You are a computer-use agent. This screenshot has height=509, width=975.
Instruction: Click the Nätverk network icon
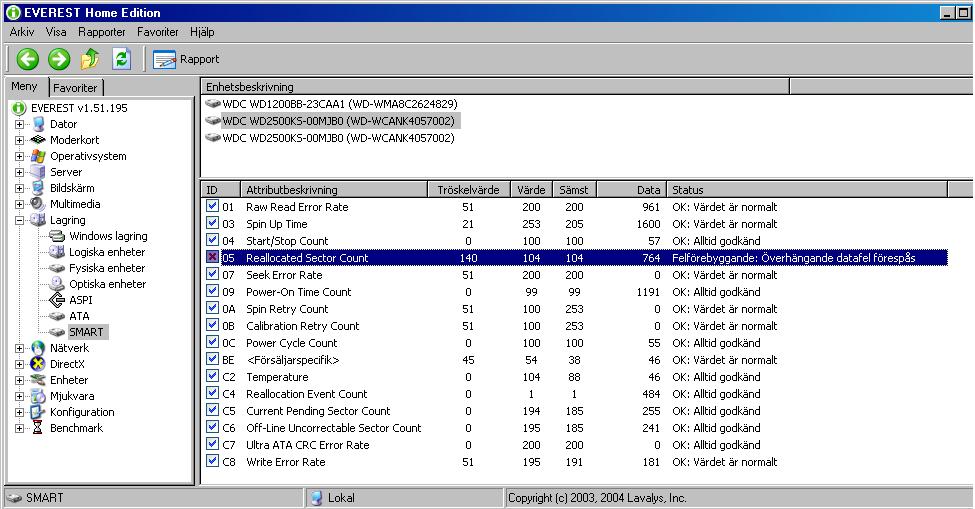coord(39,348)
